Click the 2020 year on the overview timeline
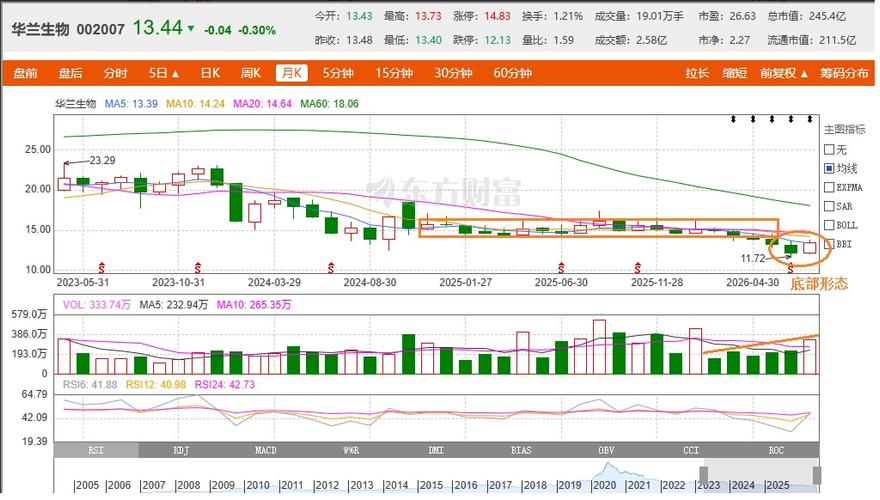Viewport: 880px width, 500px height. click(x=604, y=485)
